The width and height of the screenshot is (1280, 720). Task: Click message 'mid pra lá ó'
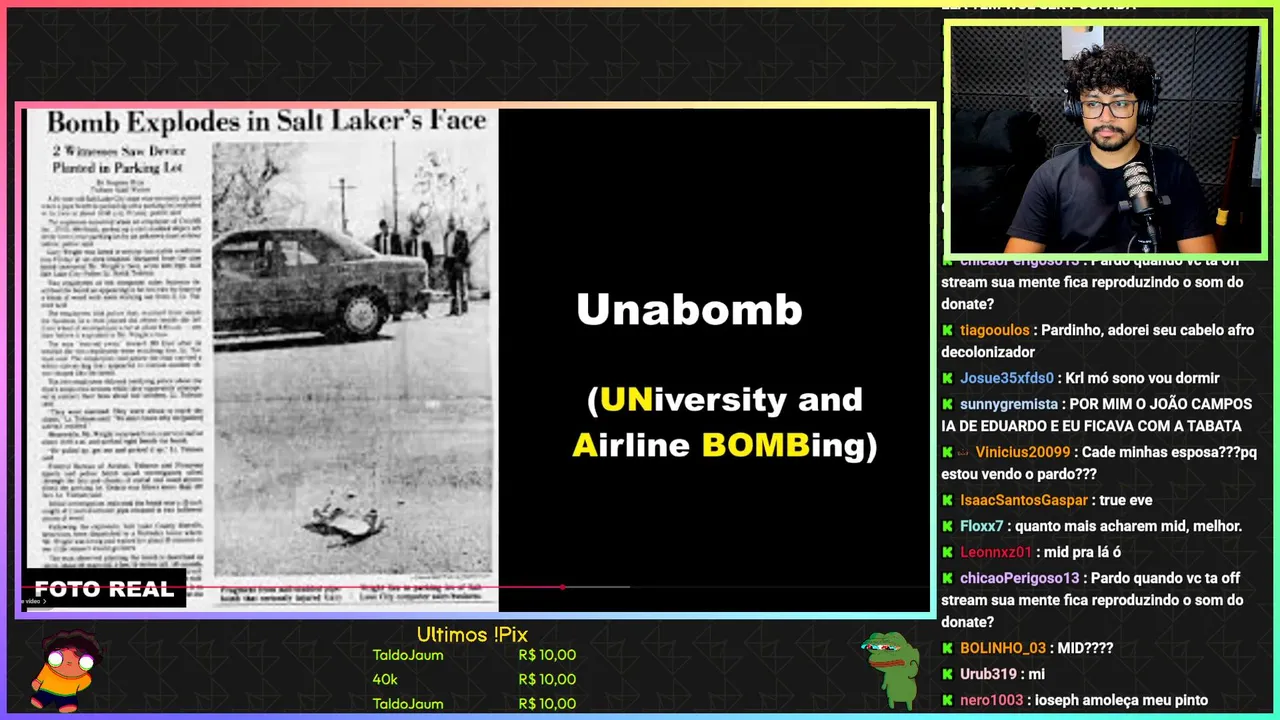click(x=1082, y=552)
